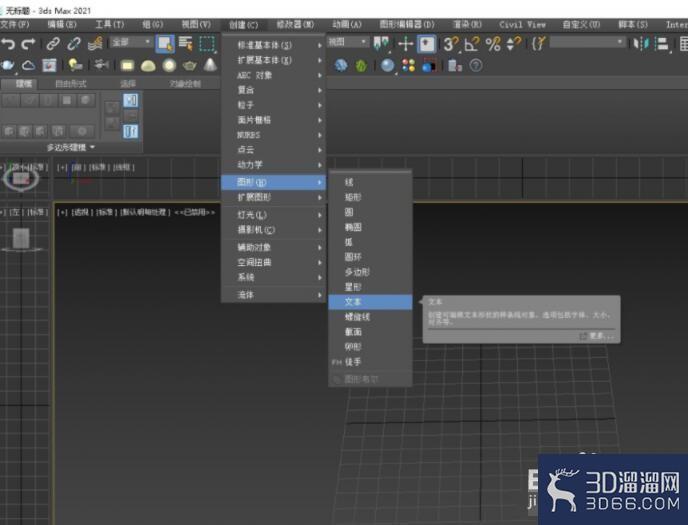Select the Unlink broken-chain icon
This screenshot has height=525, width=688.
coord(74,44)
